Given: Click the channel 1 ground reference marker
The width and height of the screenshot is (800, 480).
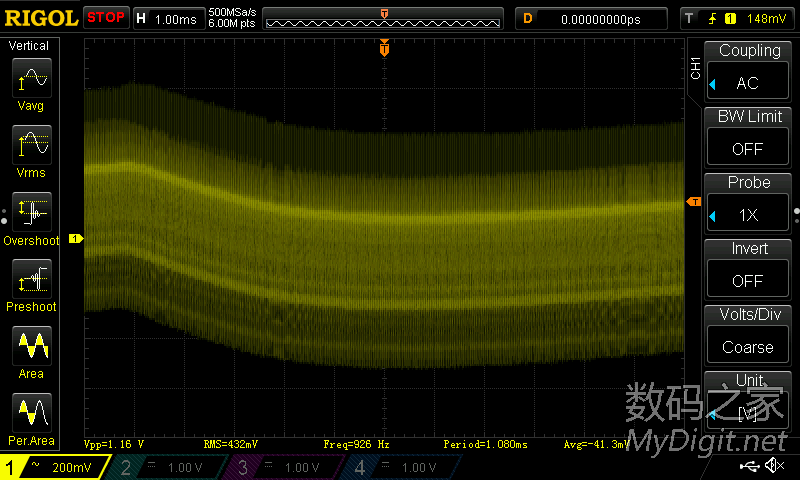Looking at the screenshot, I should coord(76,238).
